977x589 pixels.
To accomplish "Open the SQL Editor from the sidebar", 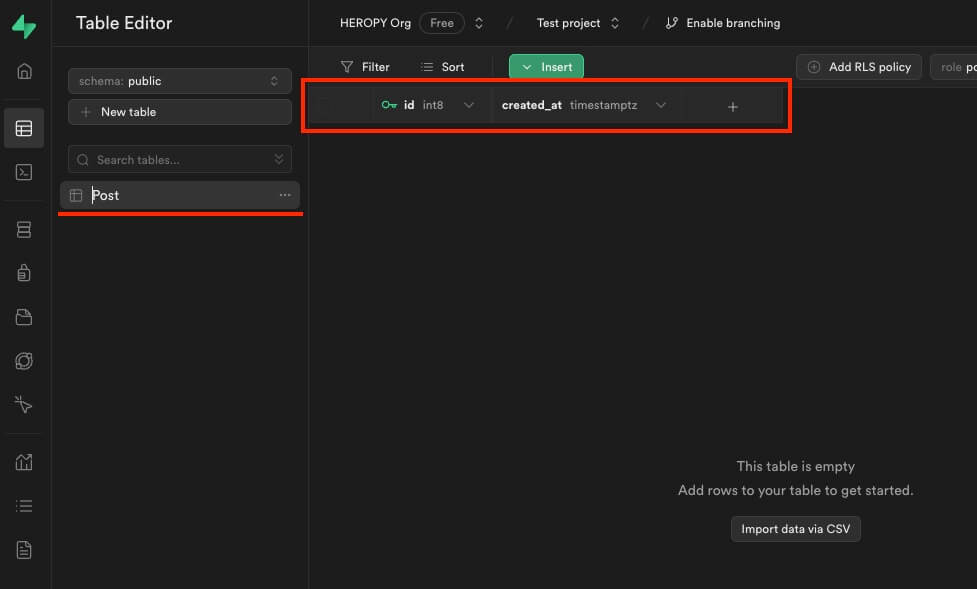I will point(24,172).
